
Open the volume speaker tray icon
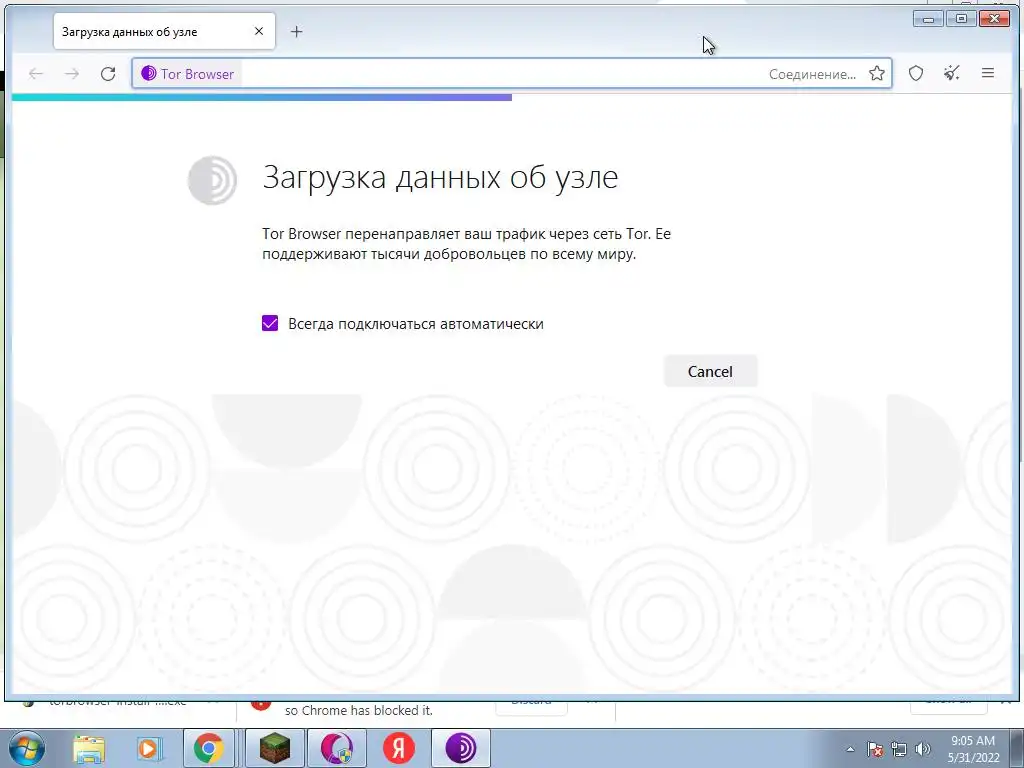(923, 749)
